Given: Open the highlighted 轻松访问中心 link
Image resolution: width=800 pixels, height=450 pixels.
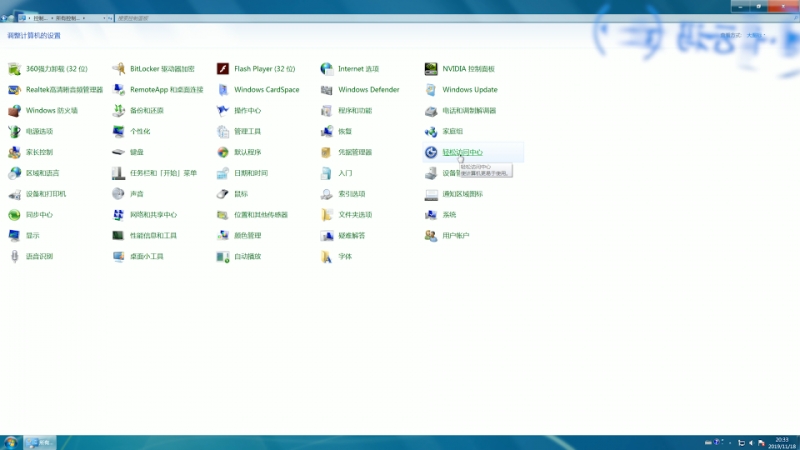Looking at the screenshot, I should point(462,153).
